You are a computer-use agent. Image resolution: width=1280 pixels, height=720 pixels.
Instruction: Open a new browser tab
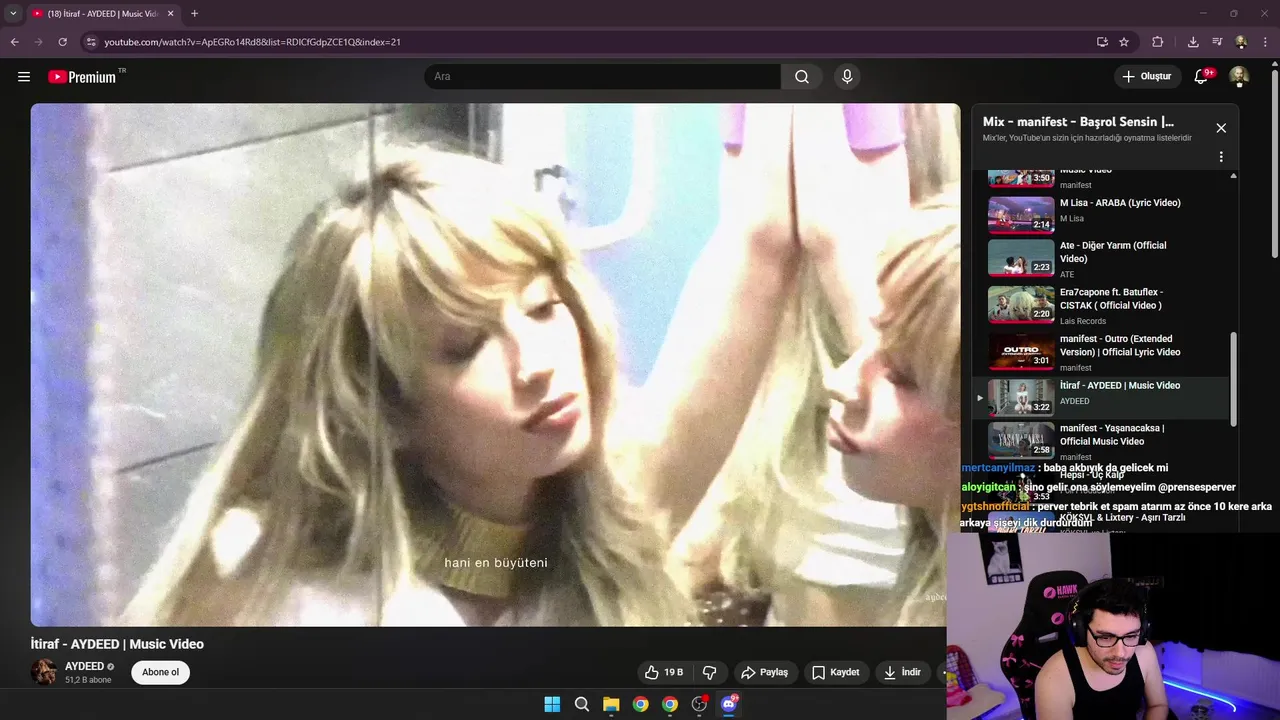(x=194, y=13)
